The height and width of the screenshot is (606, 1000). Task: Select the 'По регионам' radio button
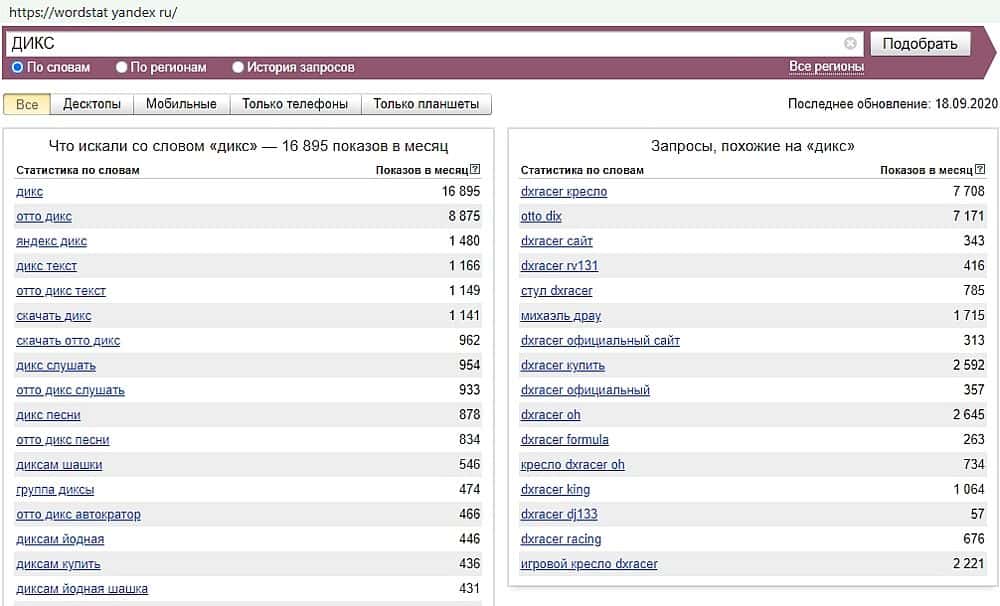[122, 68]
